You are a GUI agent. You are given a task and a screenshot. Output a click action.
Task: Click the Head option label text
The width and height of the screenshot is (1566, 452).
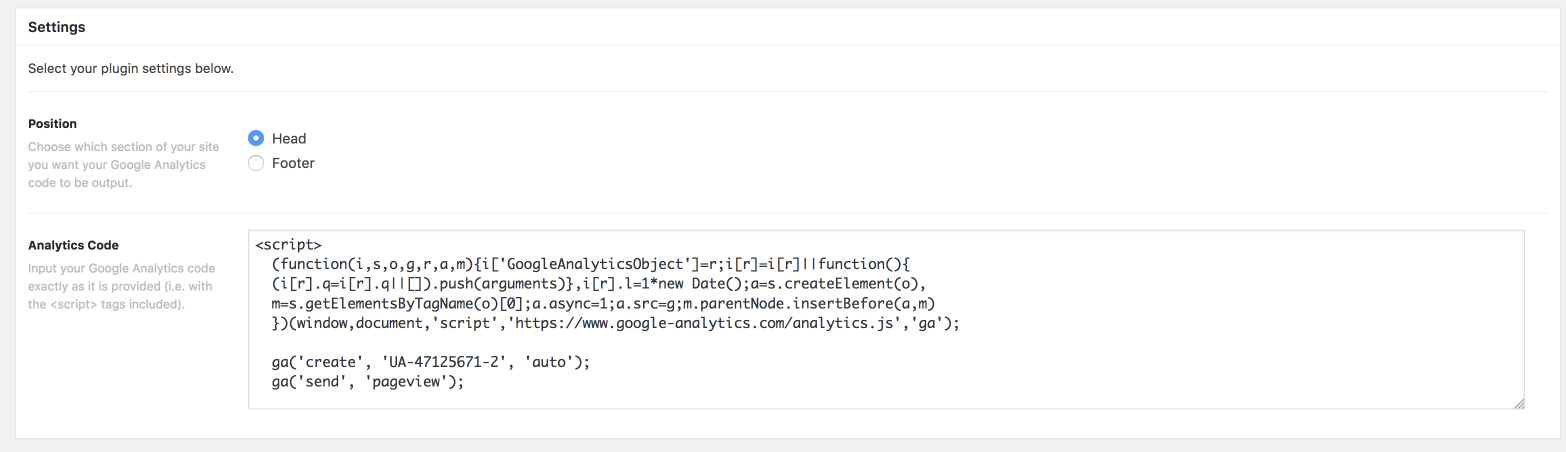tap(289, 138)
